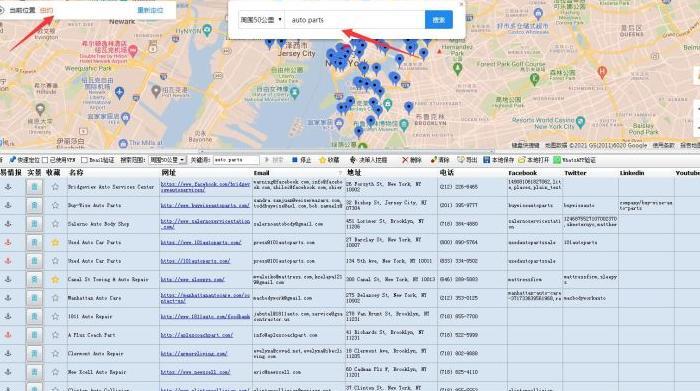Click the red anchor icon for A Plus Coach Part
The image size is (700, 391).
8,335
